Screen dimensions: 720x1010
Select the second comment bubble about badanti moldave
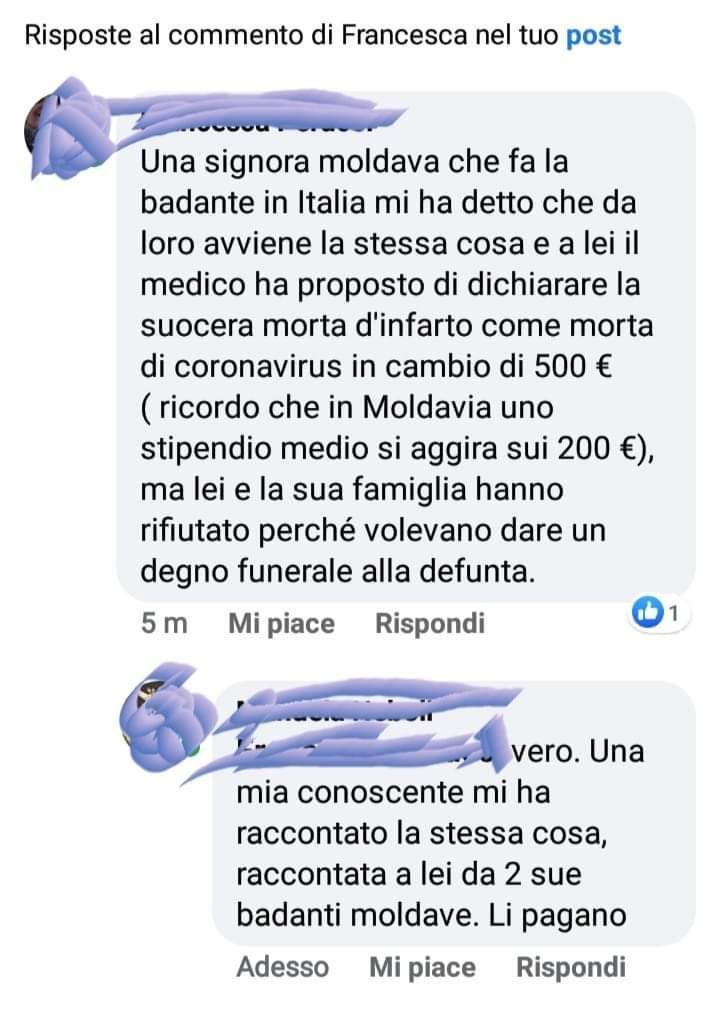tap(454, 814)
